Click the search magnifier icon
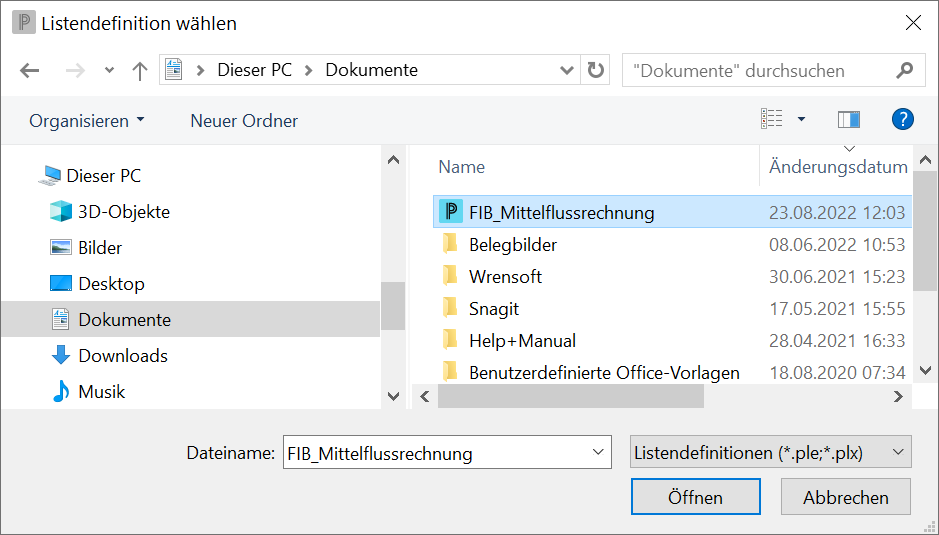939x535 pixels. (905, 70)
